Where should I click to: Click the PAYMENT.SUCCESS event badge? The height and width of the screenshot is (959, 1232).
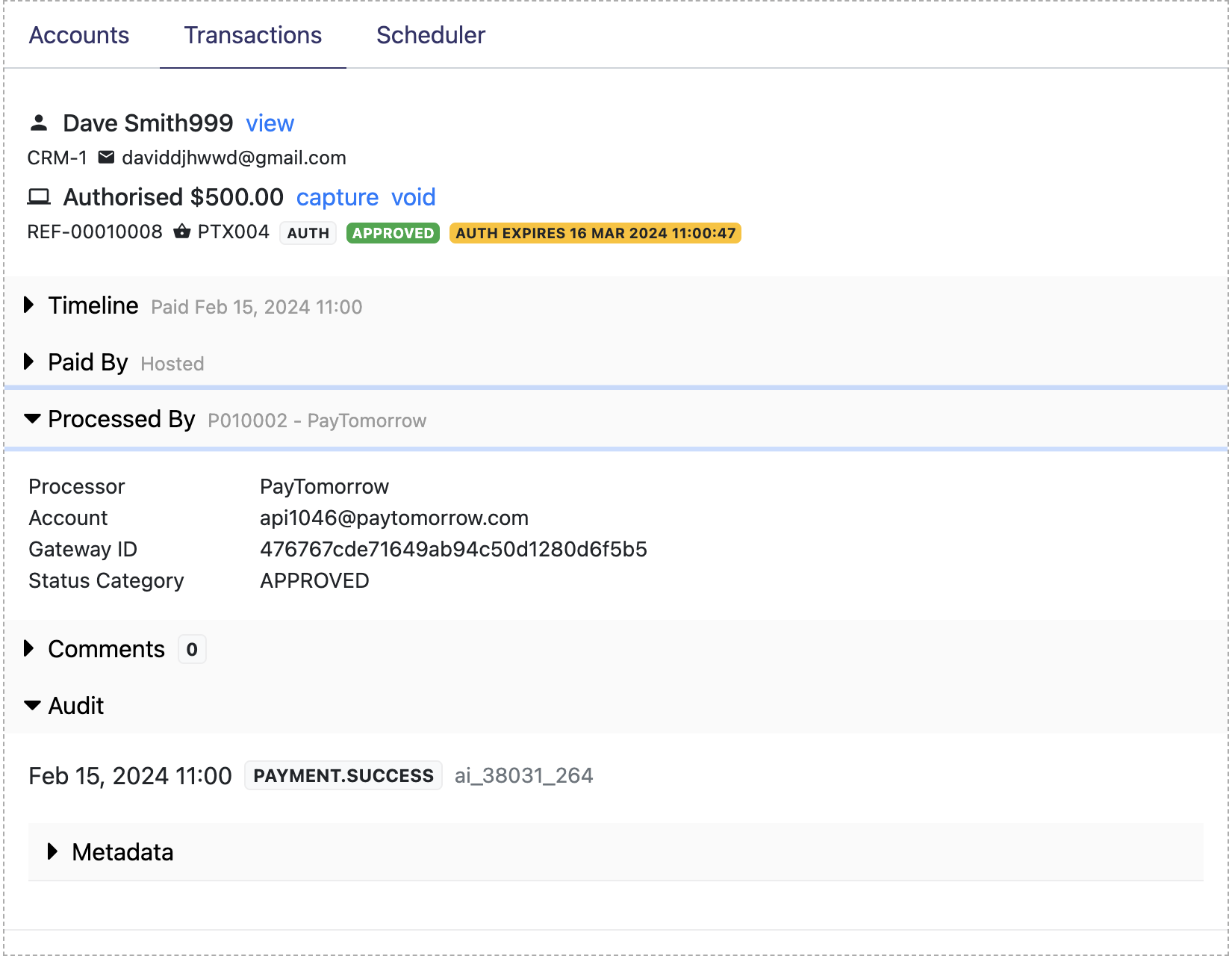tap(343, 775)
